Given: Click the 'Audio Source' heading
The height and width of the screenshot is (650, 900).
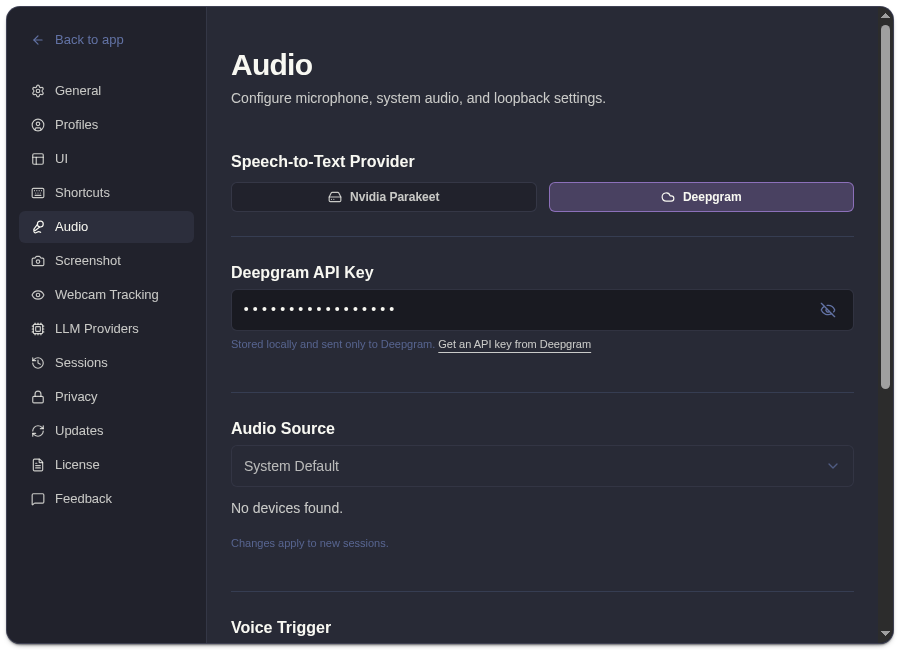Looking at the screenshot, I should 282,429.
